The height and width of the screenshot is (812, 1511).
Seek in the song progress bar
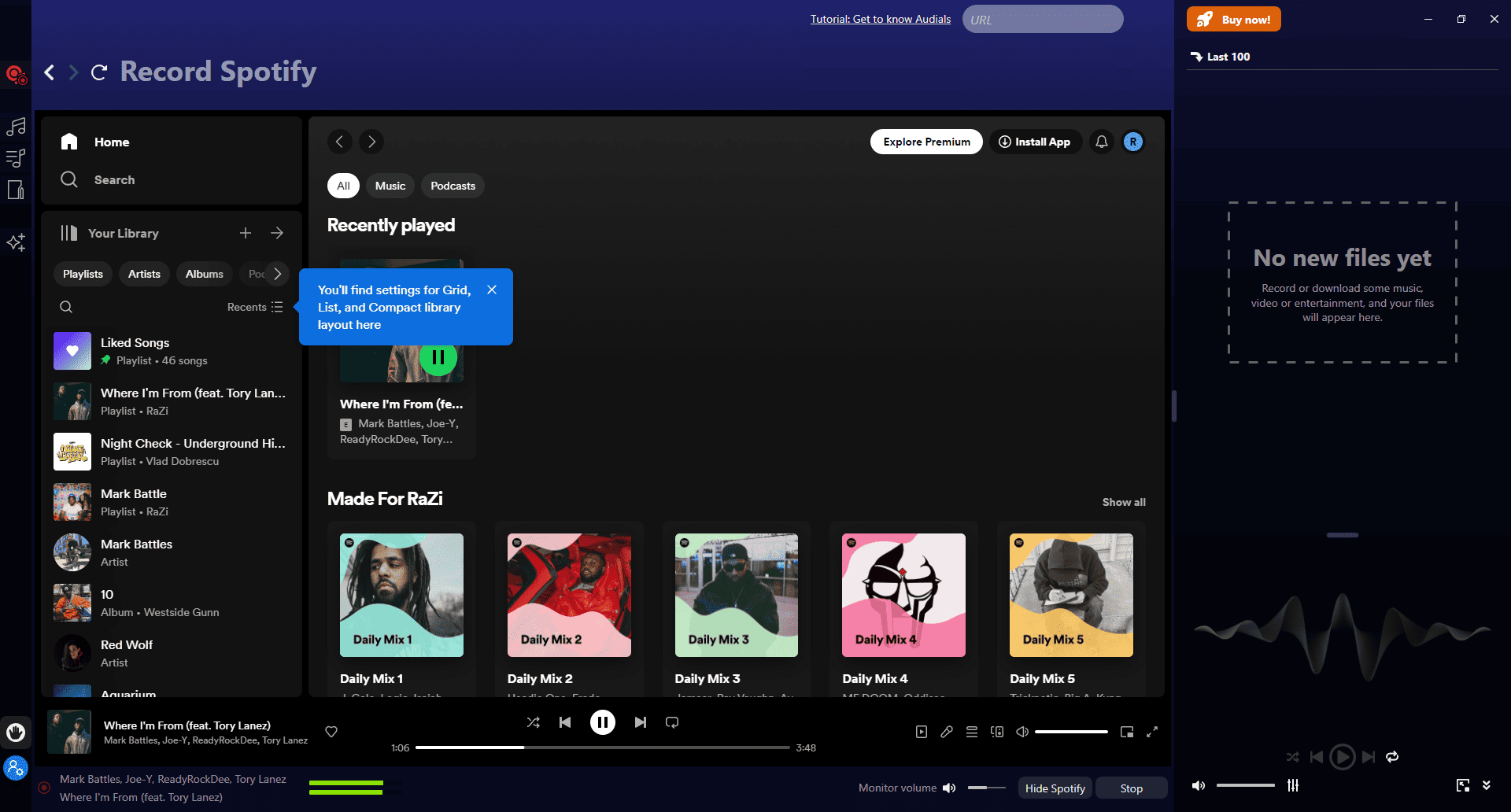(603, 747)
